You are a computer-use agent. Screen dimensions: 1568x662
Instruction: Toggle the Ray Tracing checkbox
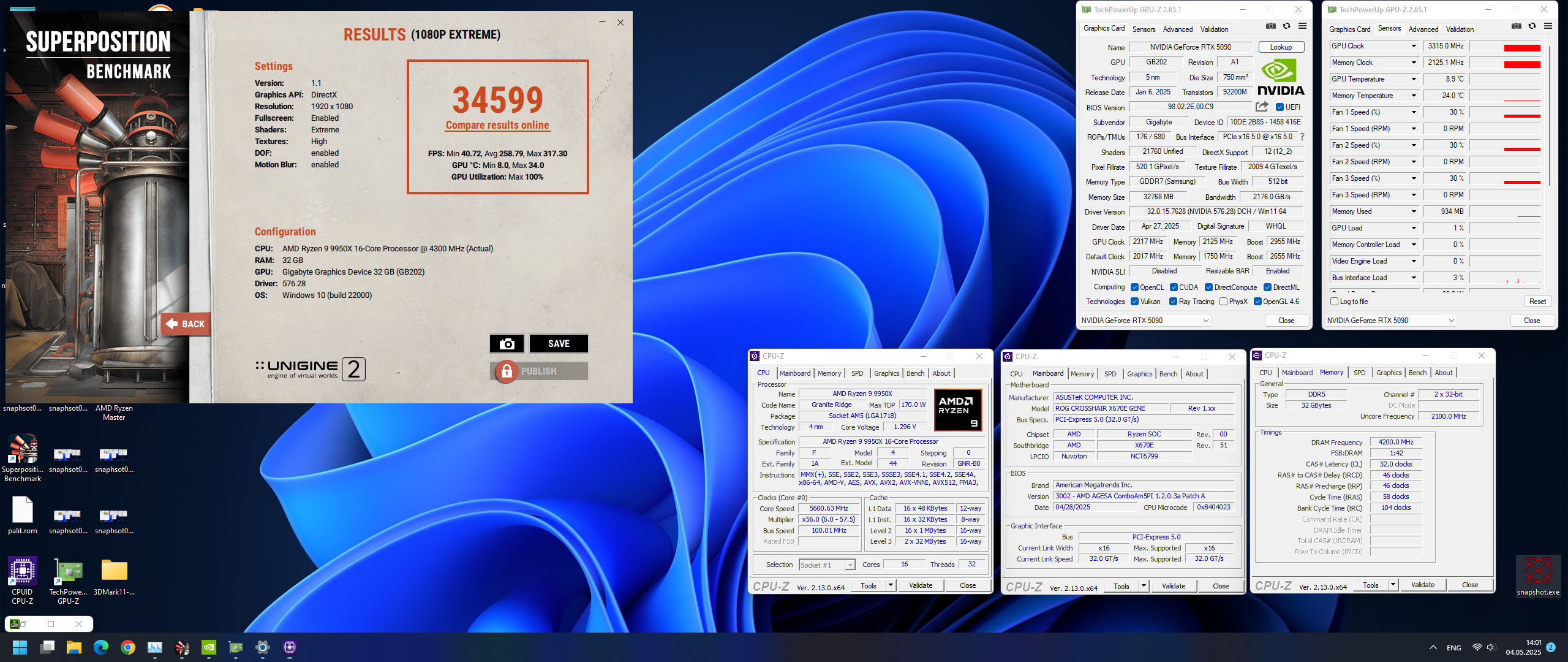1173,302
